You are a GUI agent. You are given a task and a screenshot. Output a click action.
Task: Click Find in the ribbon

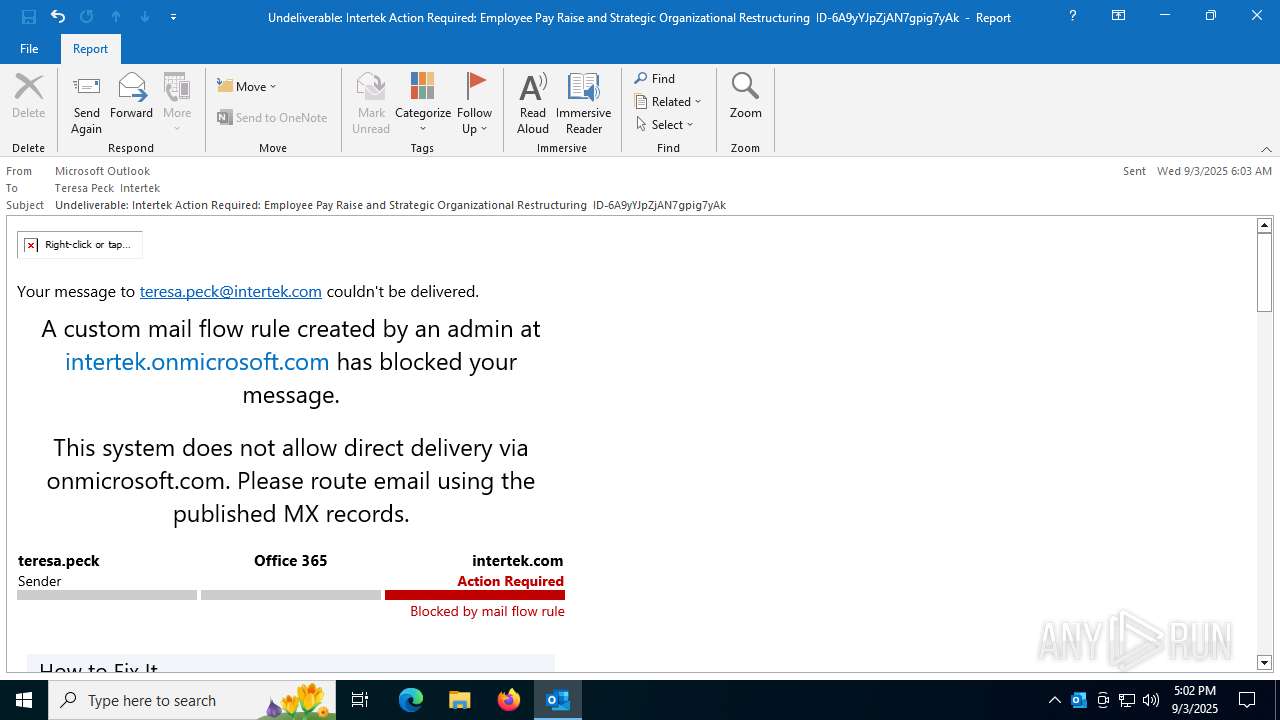point(655,78)
